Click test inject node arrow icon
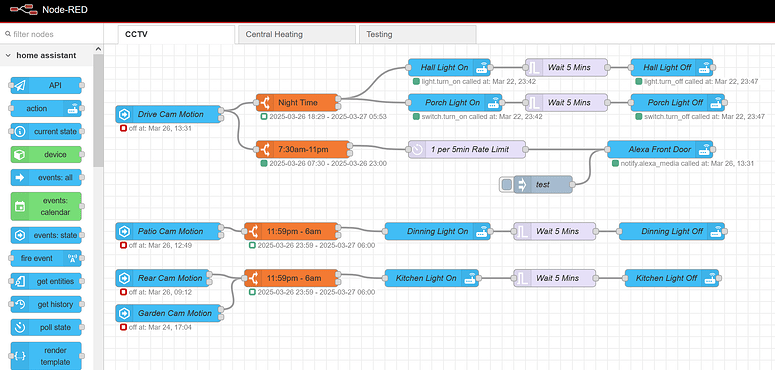The height and width of the screenshot is (370, 775). pos(522,185)
